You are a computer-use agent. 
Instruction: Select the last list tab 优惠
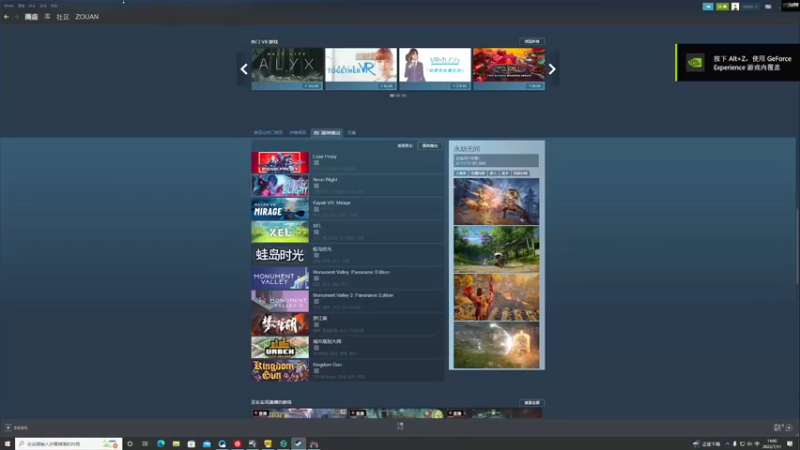tap(352, 133)
